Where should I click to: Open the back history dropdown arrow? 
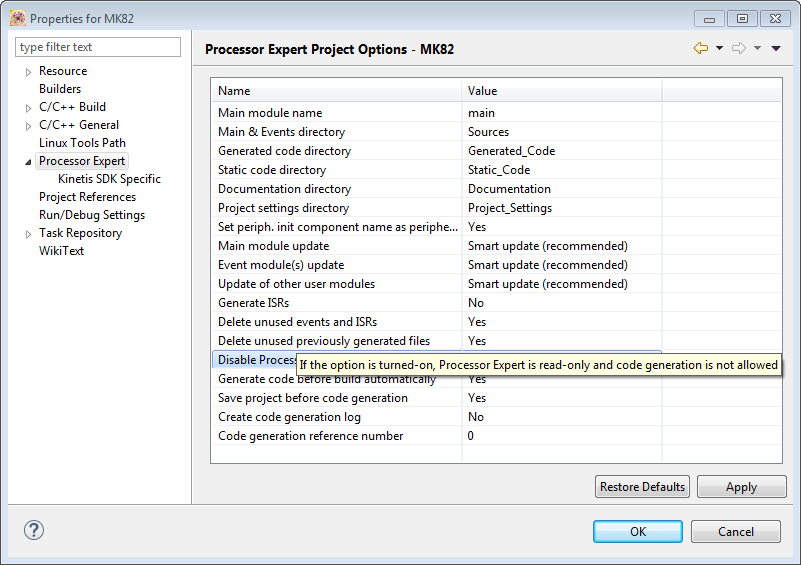pos(719,48)
